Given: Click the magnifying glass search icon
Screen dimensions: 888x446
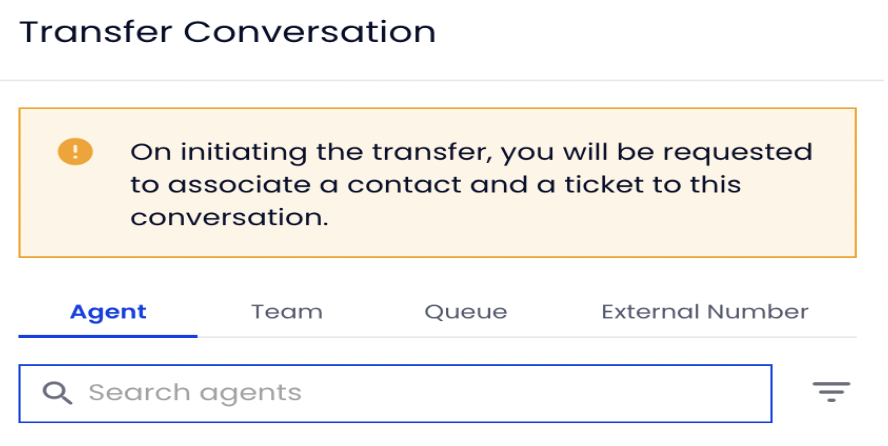Looking at the screenshot, I should 57,393.
